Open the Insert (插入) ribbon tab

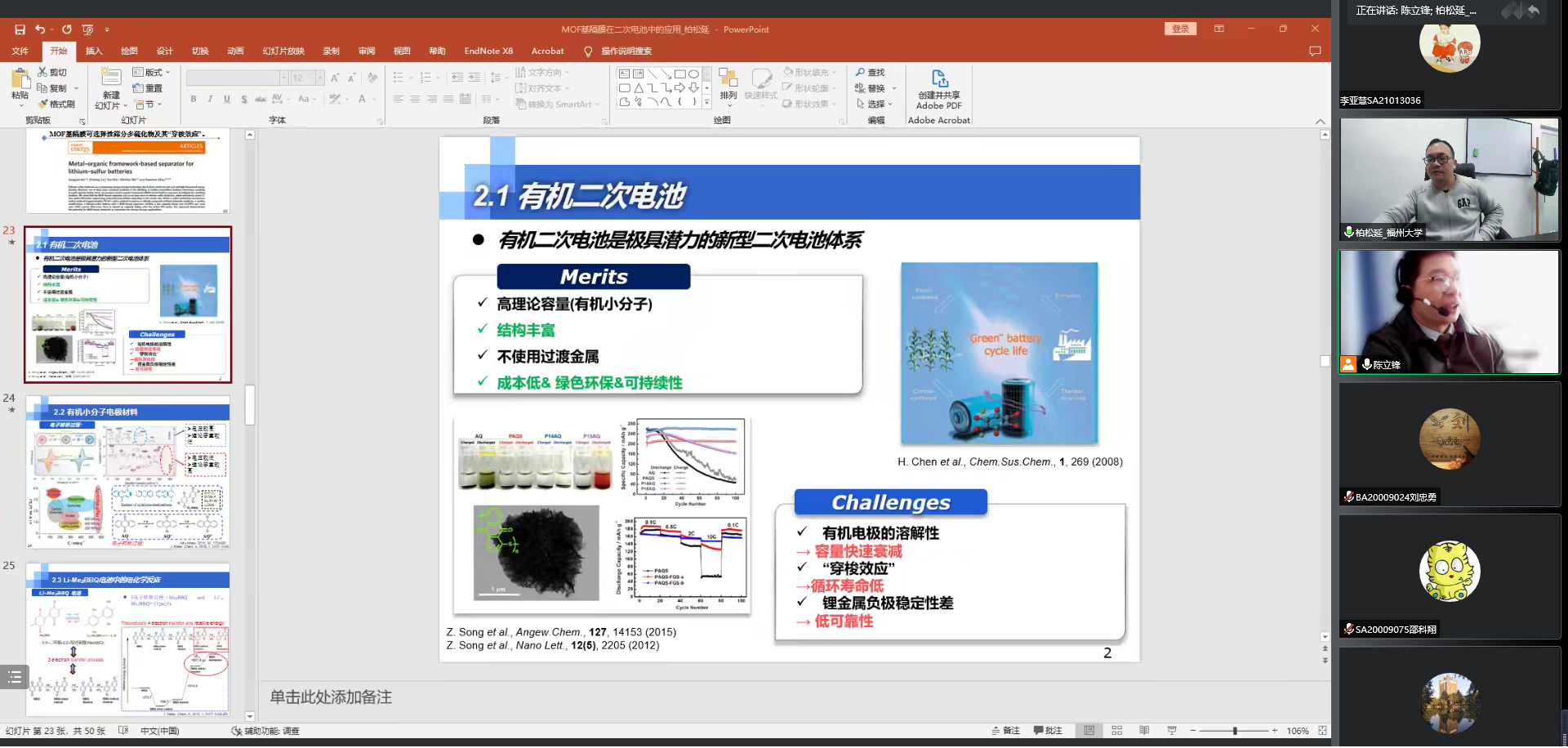pos(94,51)
